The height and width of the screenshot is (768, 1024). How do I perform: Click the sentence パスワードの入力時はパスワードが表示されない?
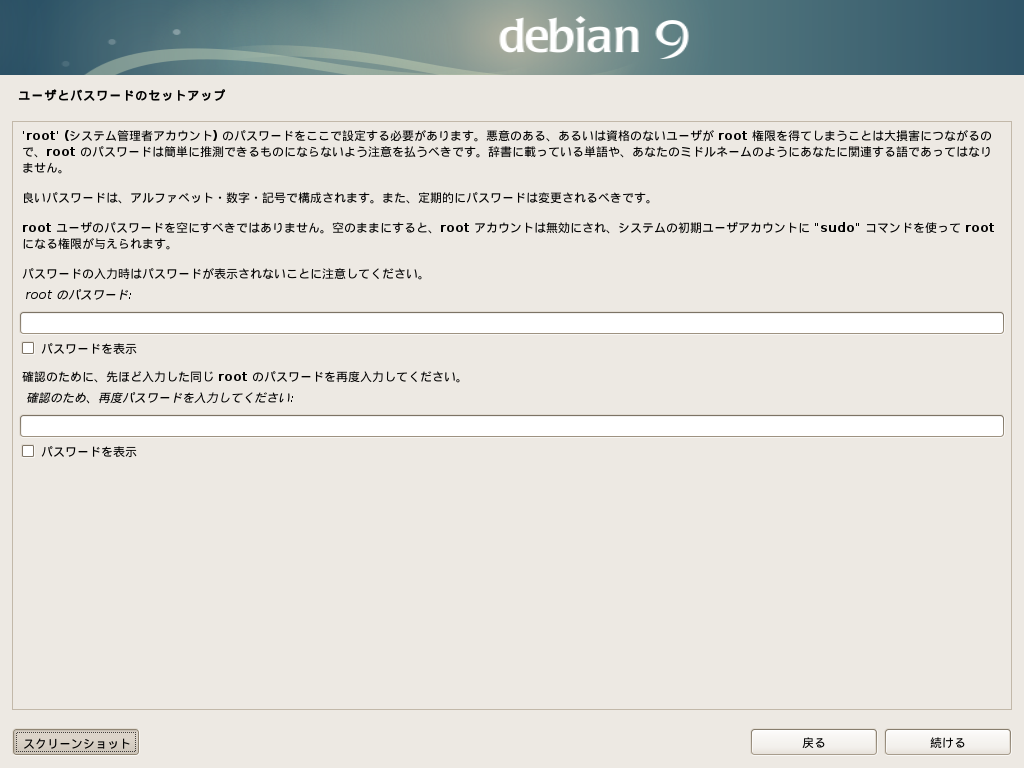point(223,274)
